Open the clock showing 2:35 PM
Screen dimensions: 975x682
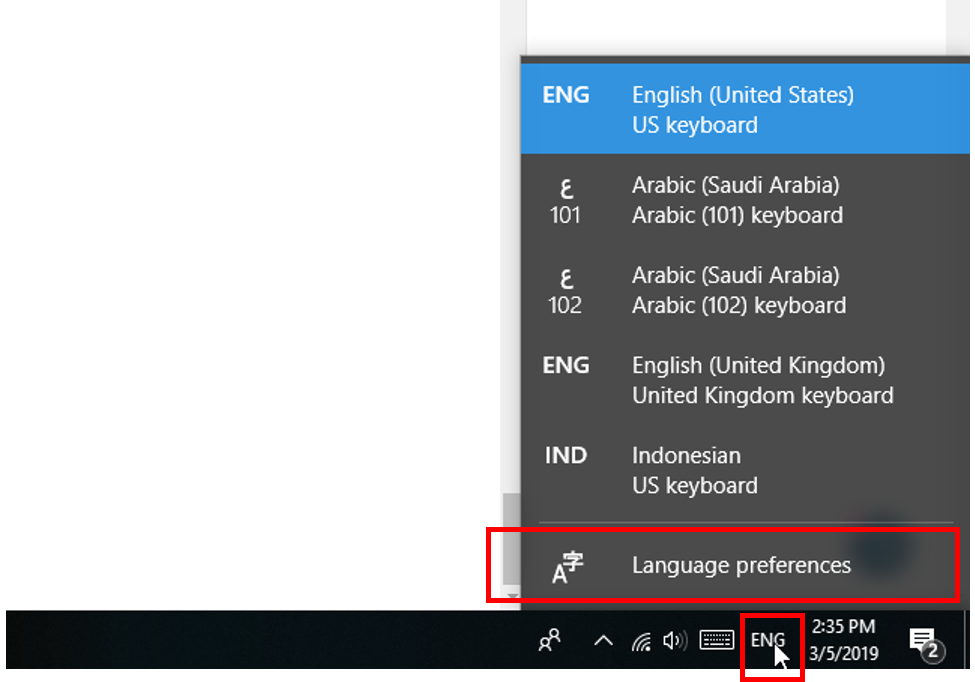point(843,627)
